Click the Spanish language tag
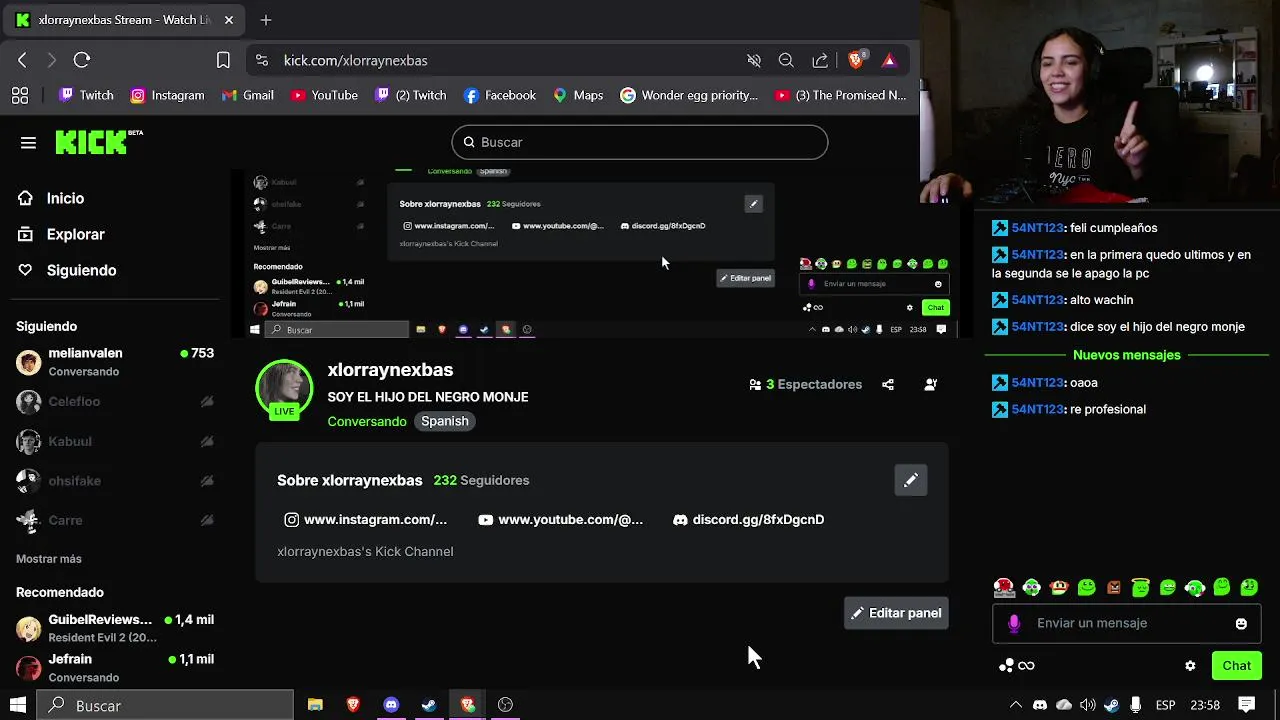This screenshot has width=1280, height=720. click(x=445, y=421)
